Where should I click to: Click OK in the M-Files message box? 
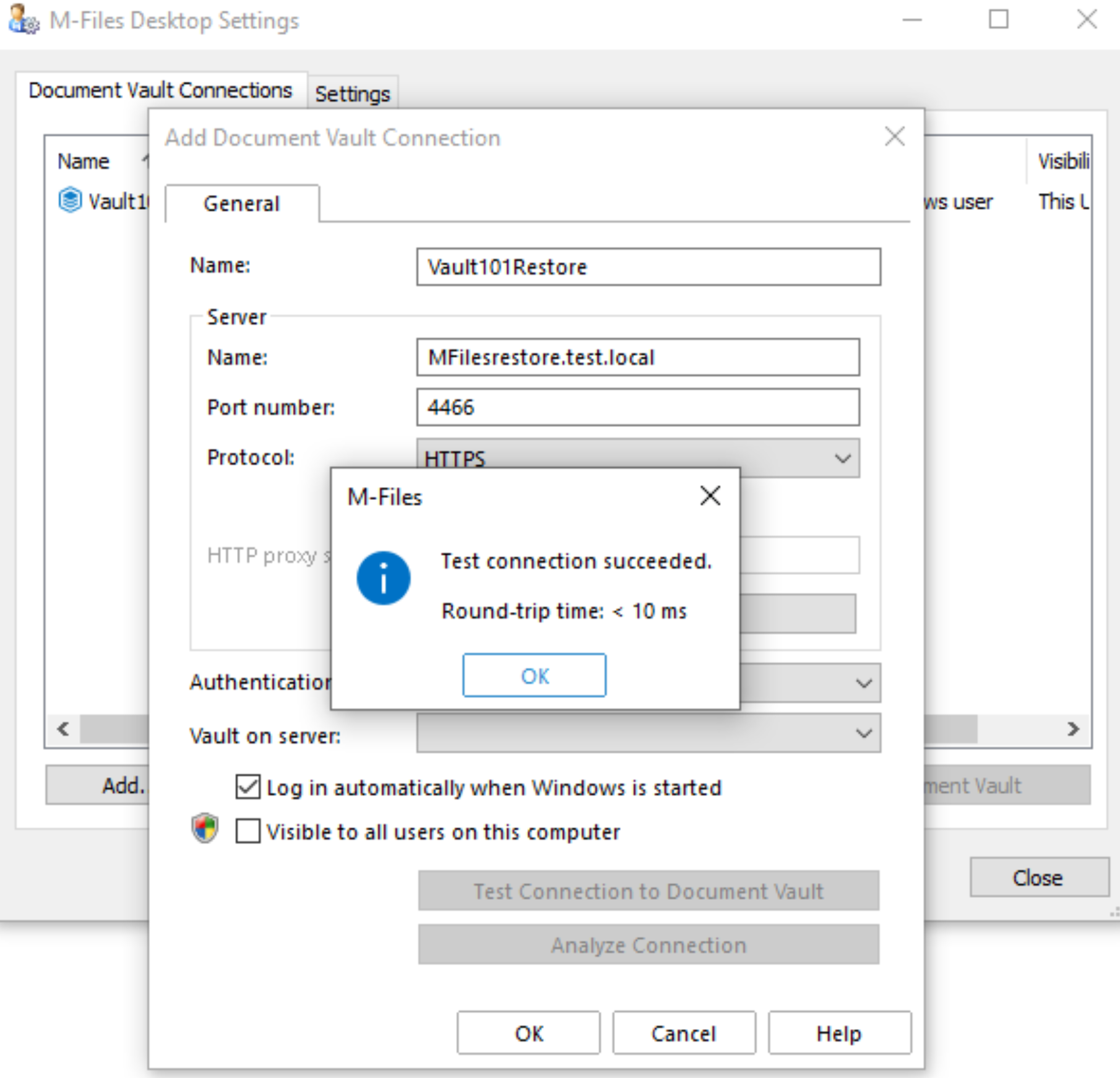point(534,675)
